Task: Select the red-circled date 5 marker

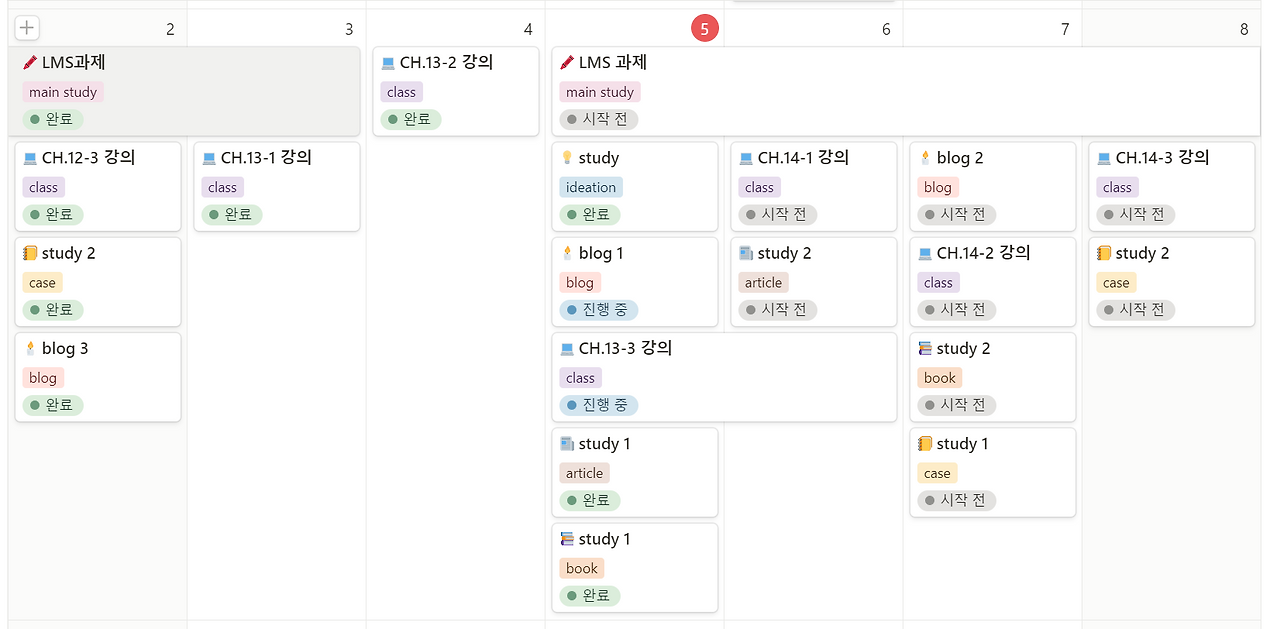Action: pyautogui.click(x=705, y=28)
